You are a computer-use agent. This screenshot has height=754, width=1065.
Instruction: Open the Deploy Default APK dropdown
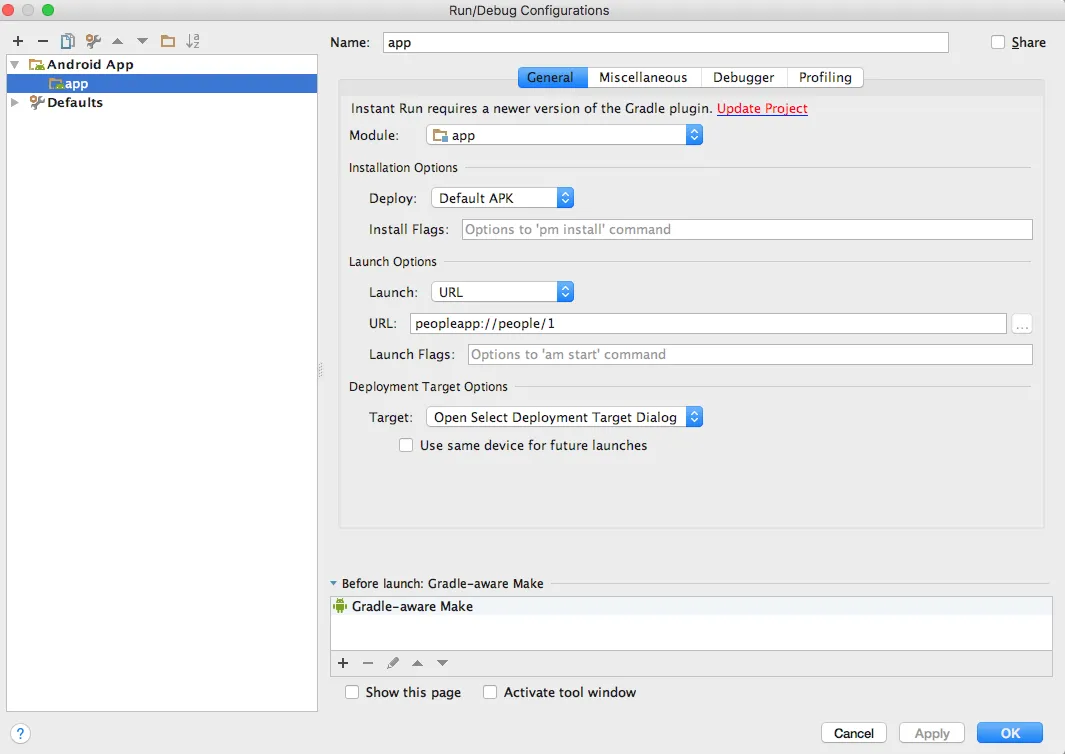coord(503,198)
